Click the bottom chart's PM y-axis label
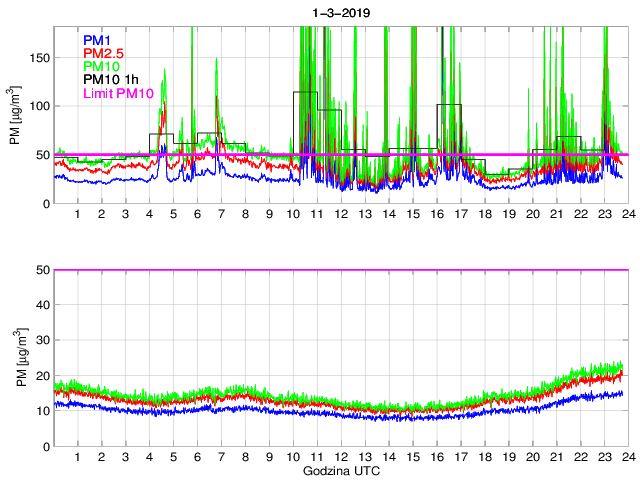Image resolution: width=640 pixels, height=480 pixels. [x=14, y=358]
